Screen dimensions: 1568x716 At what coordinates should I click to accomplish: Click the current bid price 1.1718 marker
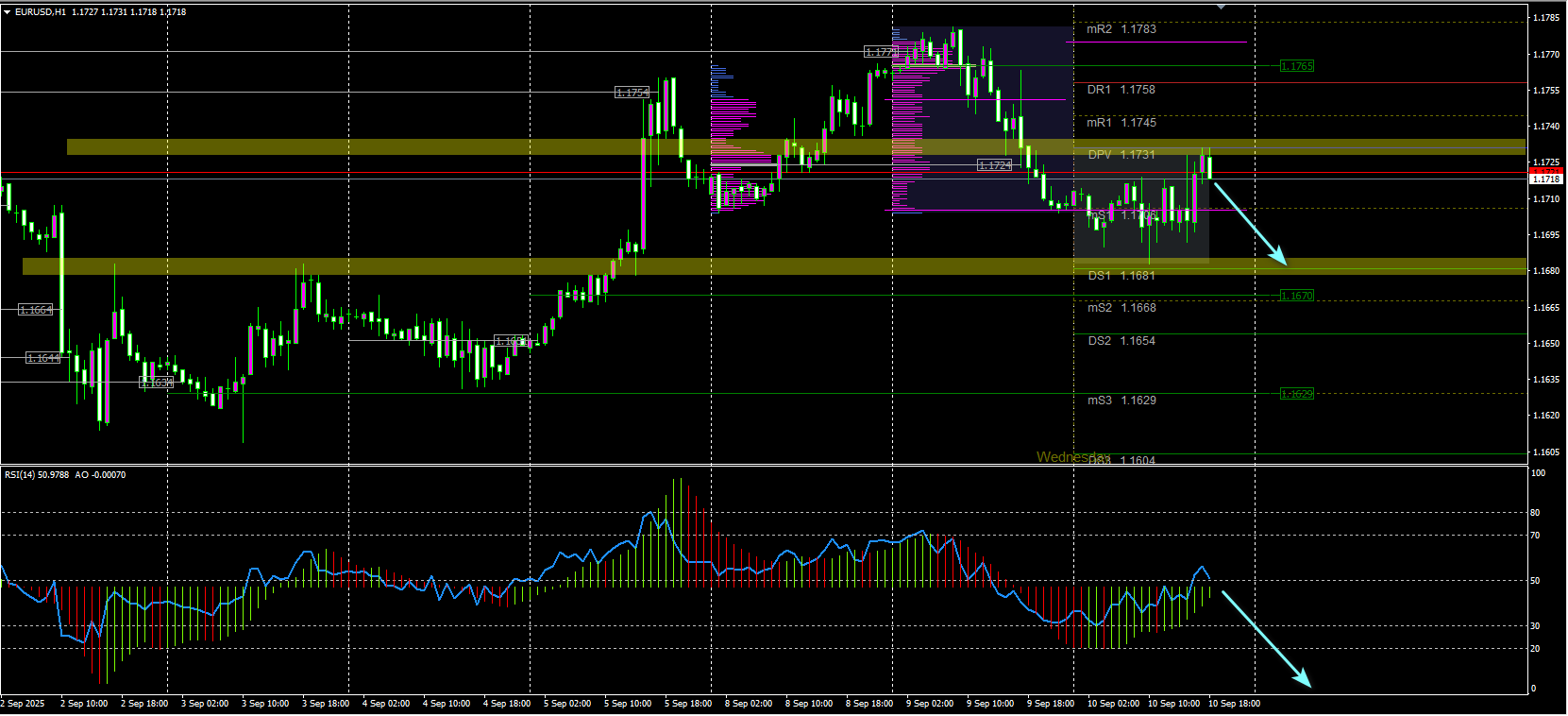point(1545,179)
